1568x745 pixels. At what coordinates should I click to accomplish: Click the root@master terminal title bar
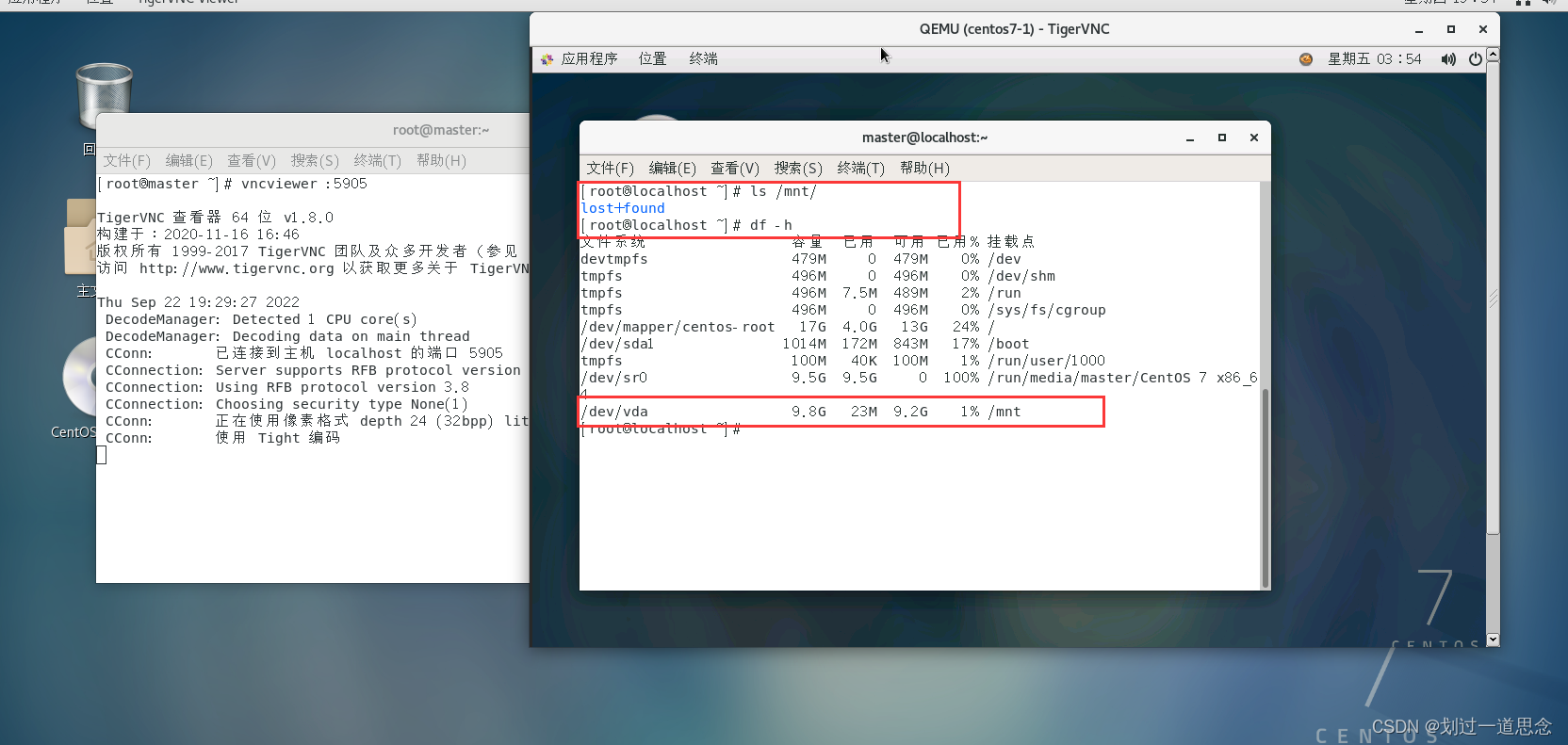(313, 130)
